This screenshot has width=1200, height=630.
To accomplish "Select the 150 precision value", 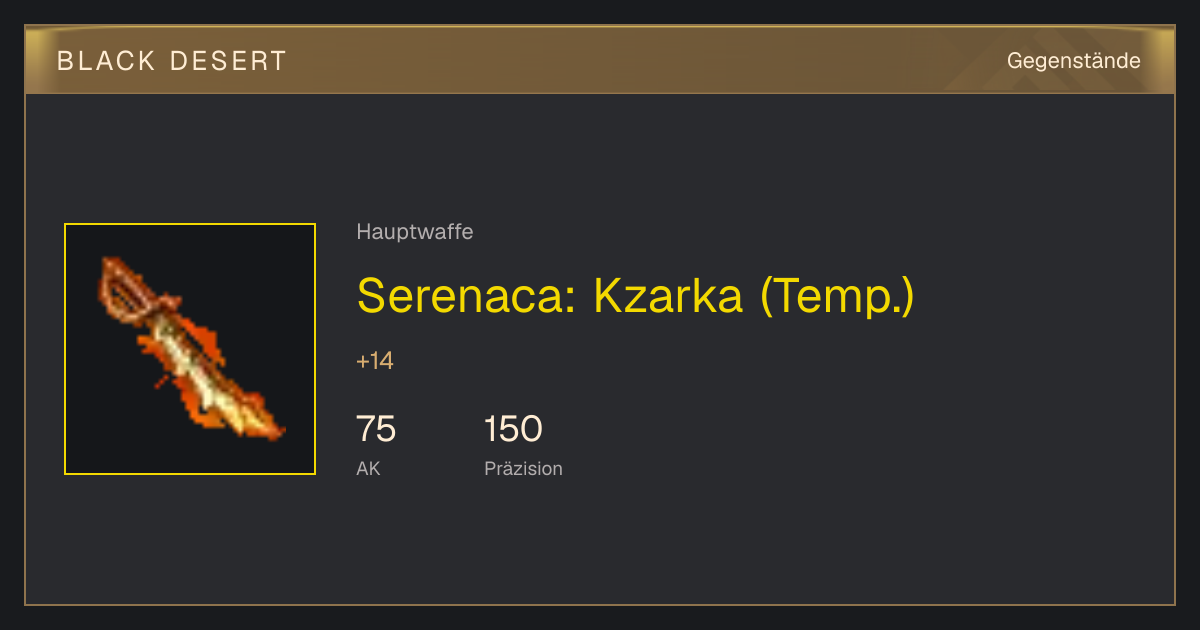I will [x=513, y=429].
